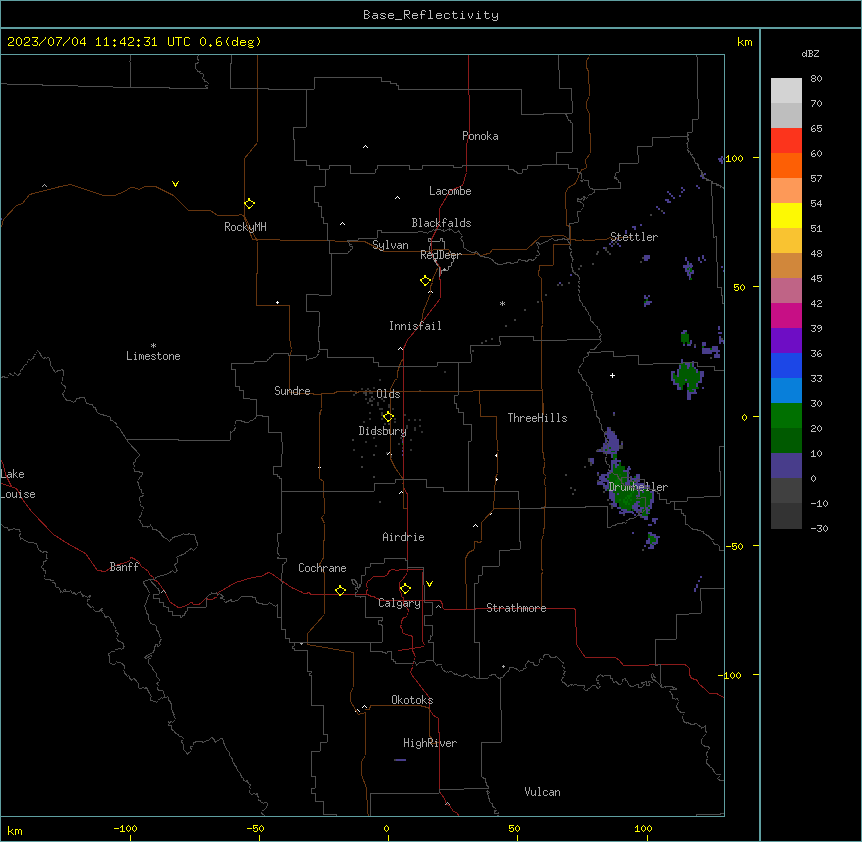Image resolution: width=862 pixels, height=842 pixels.
Task: Click the asterisk marker east of Innisfail
Action: [502, 303]
